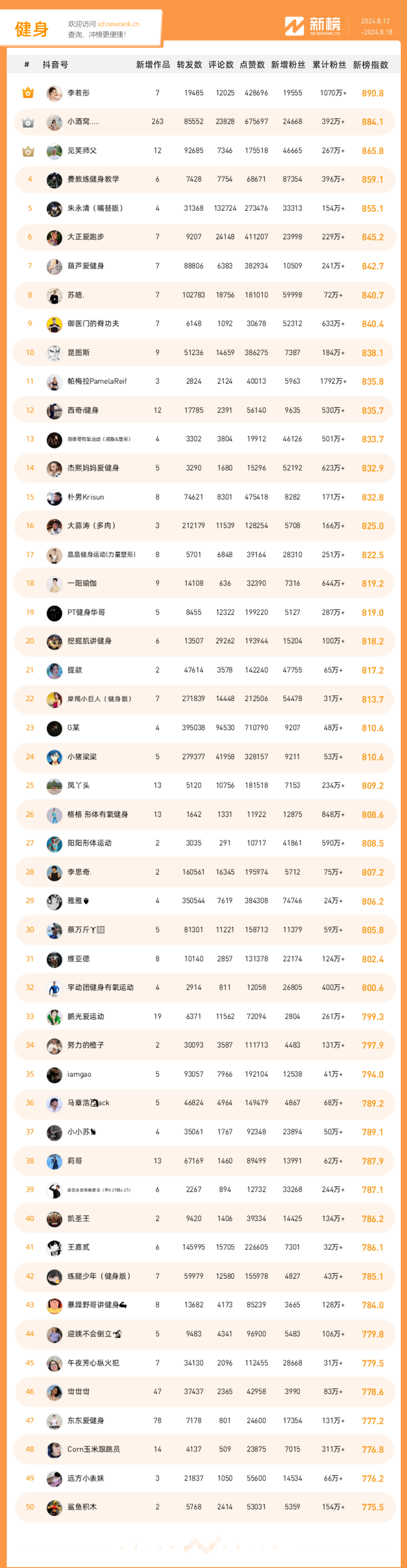Click the index score 890.8
Viewport: 407px width, 1568px height.
pos(372,93)
